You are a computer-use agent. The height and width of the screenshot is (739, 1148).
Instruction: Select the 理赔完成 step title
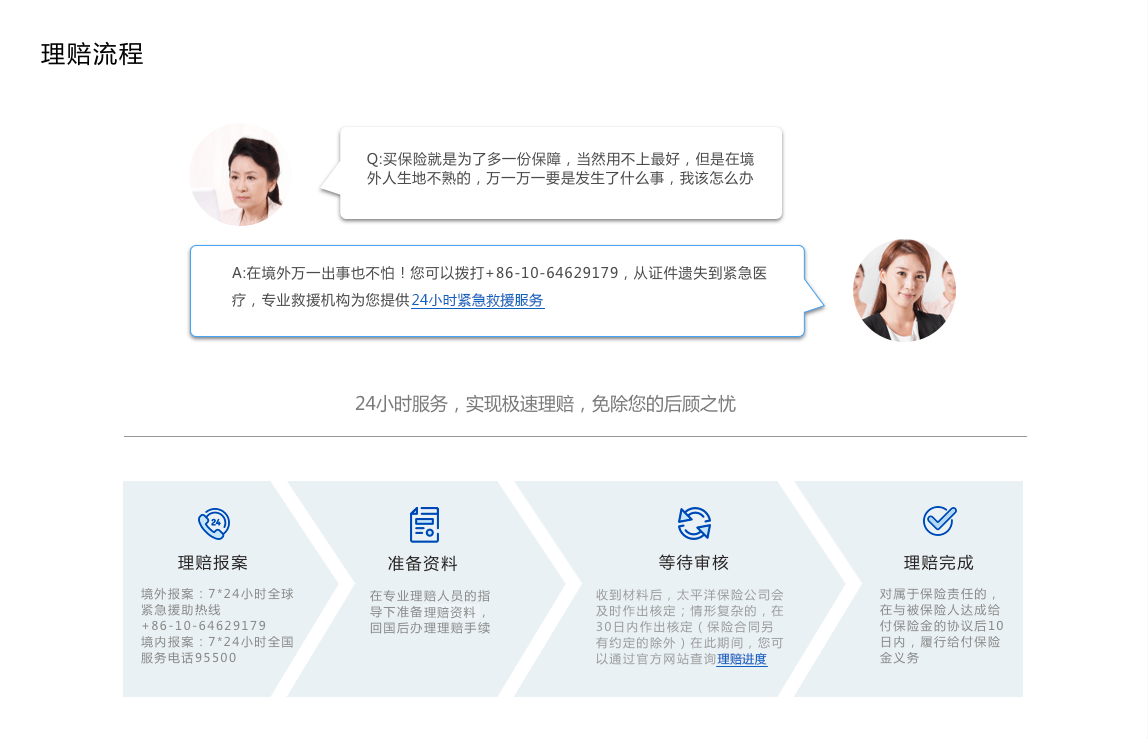click(938, 562)
